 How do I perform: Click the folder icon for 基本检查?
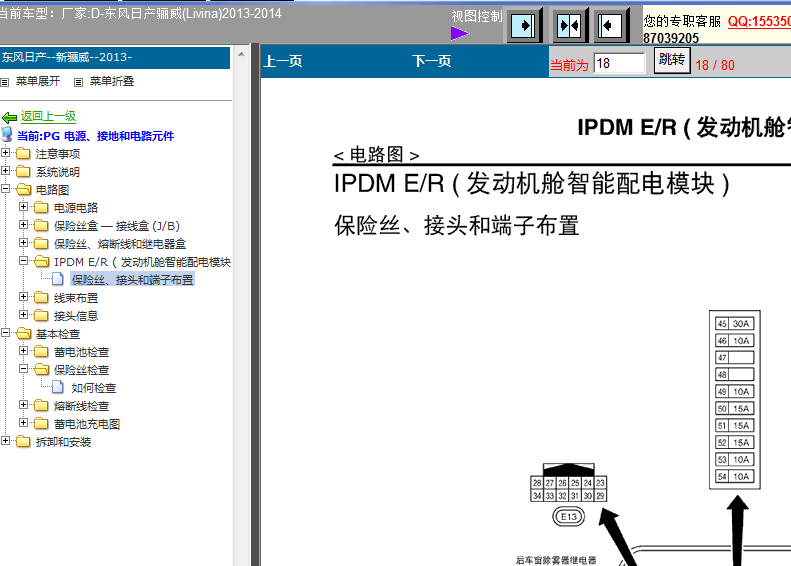pyautogui.click(x=23, y=333)
